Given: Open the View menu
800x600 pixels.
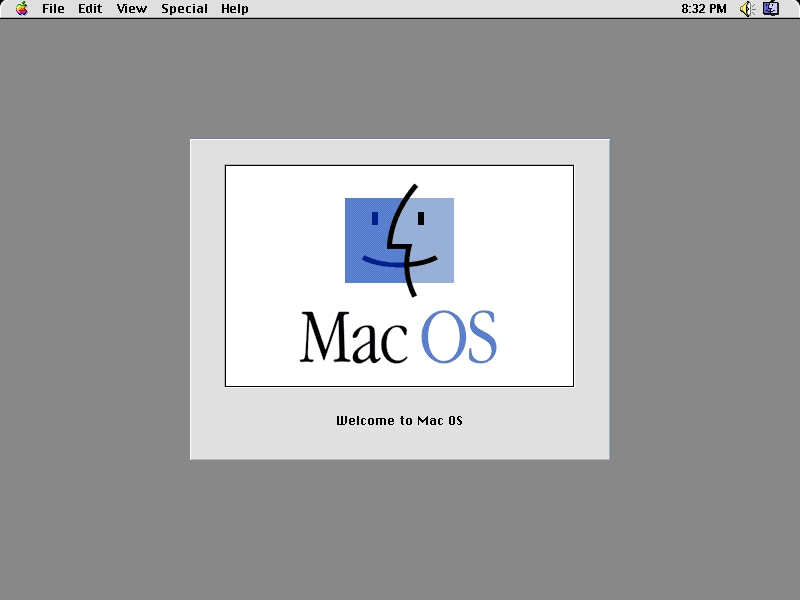Looking at the screenshot, I should coord(131,9).
